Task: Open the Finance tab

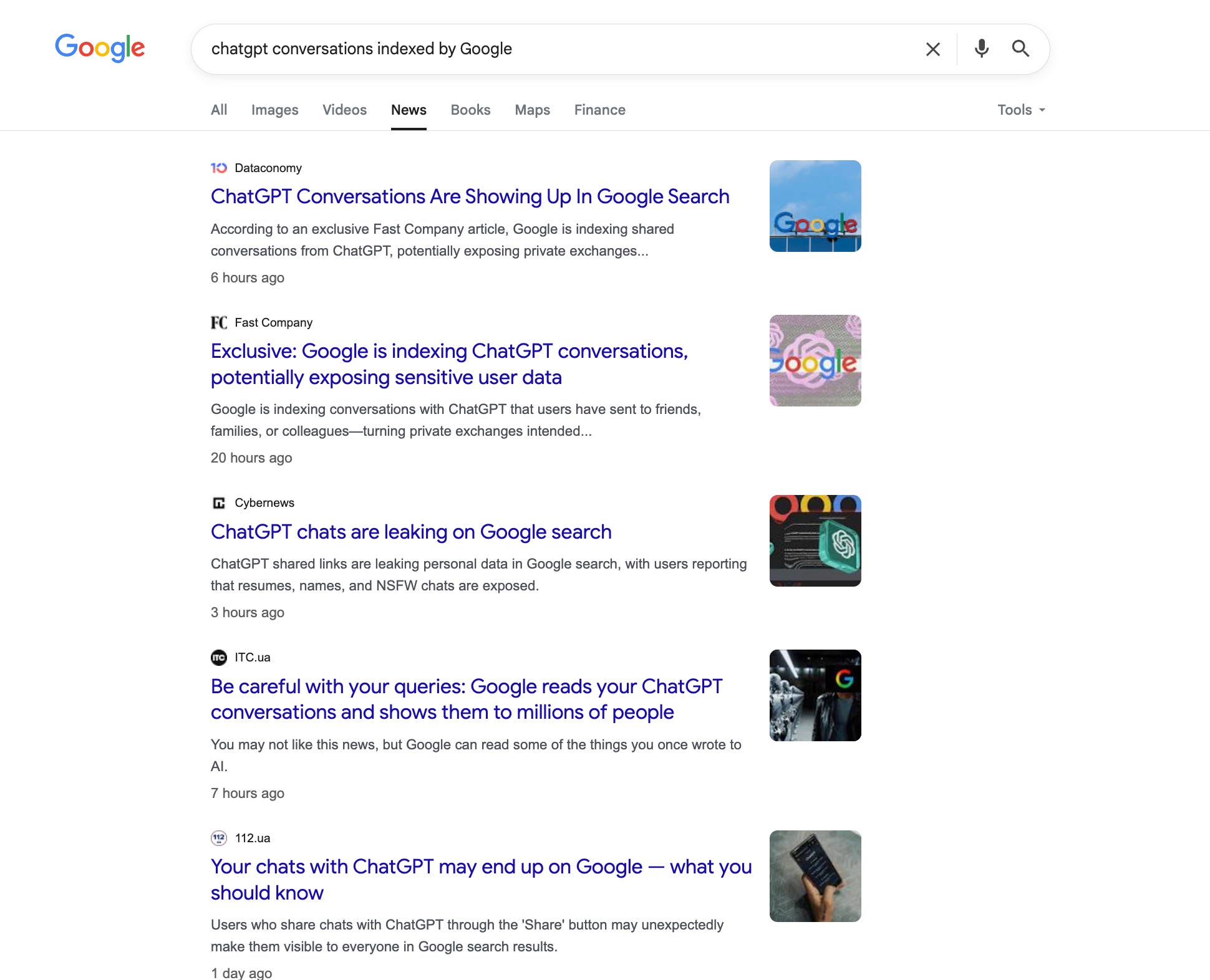Action: [x=599, y=110]
